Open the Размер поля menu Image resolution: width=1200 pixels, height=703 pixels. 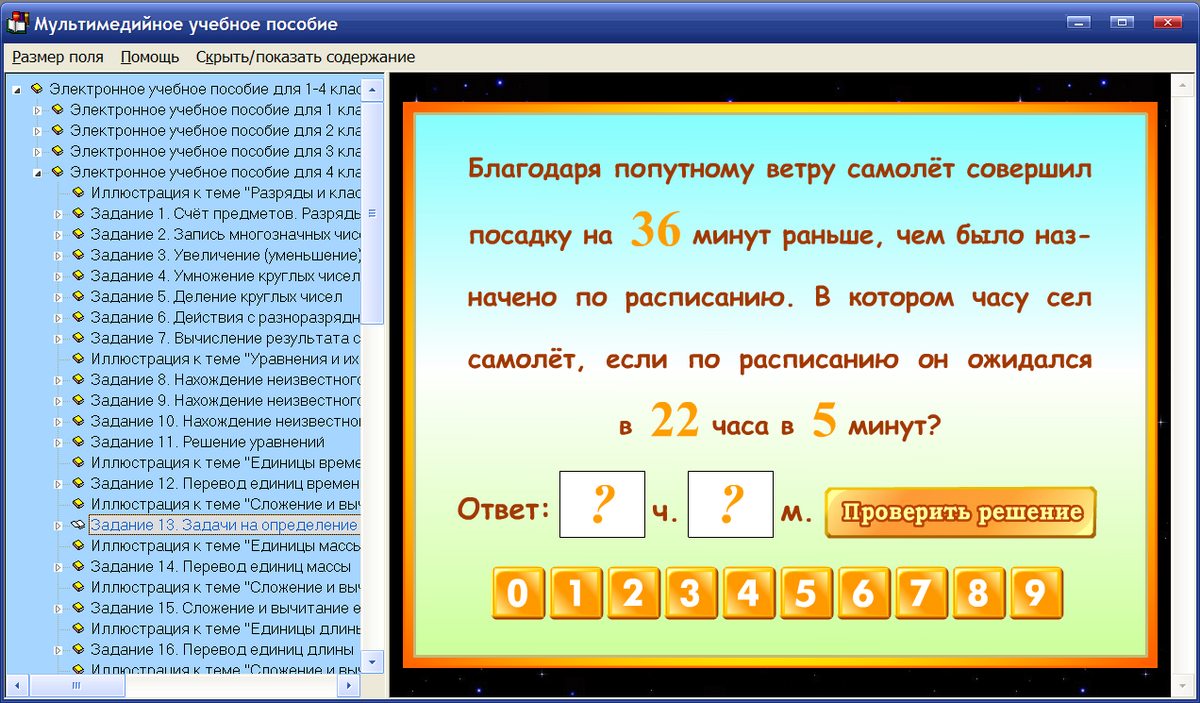coord(58,57)
